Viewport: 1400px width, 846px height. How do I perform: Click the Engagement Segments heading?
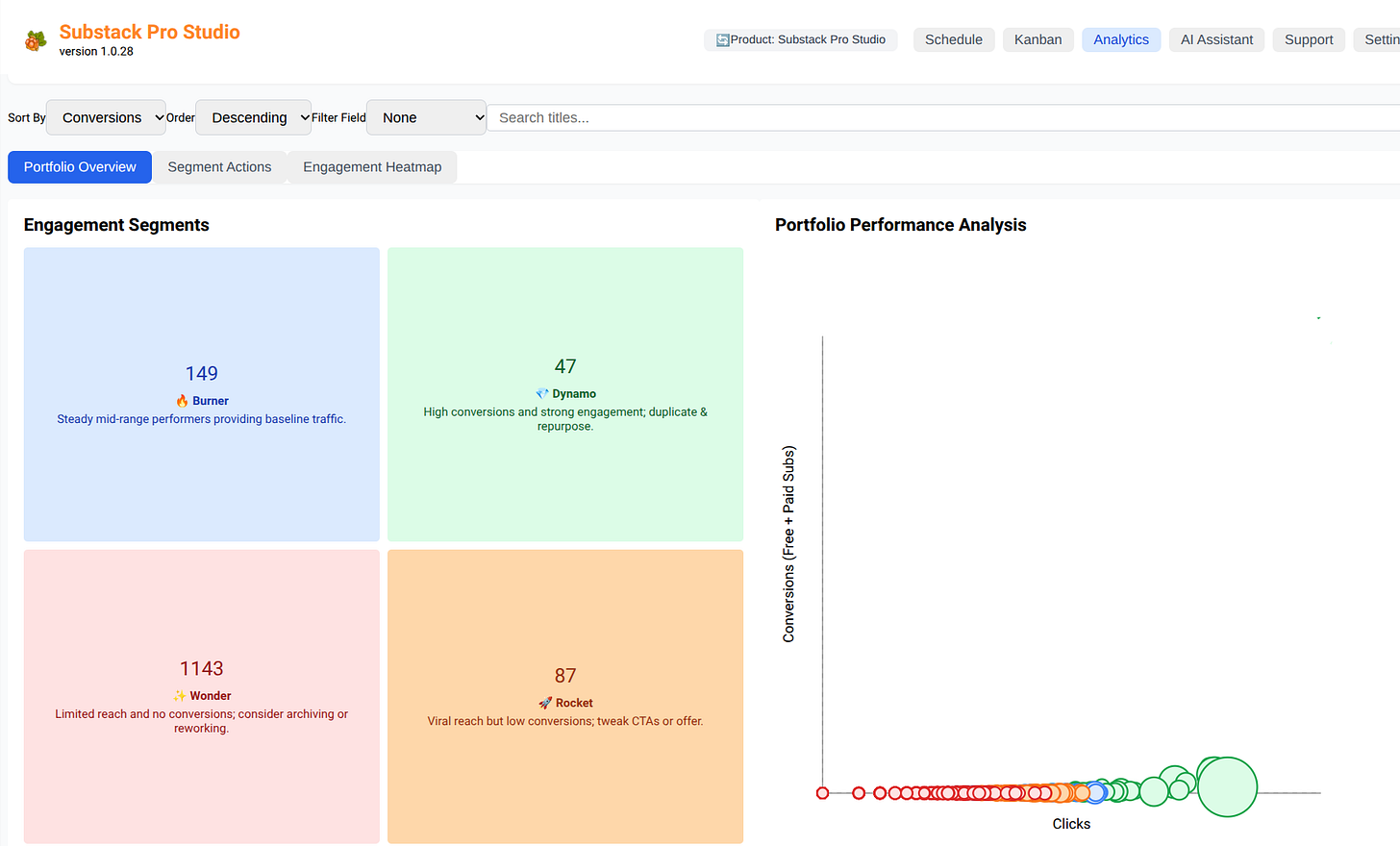(x=116, y=225)
